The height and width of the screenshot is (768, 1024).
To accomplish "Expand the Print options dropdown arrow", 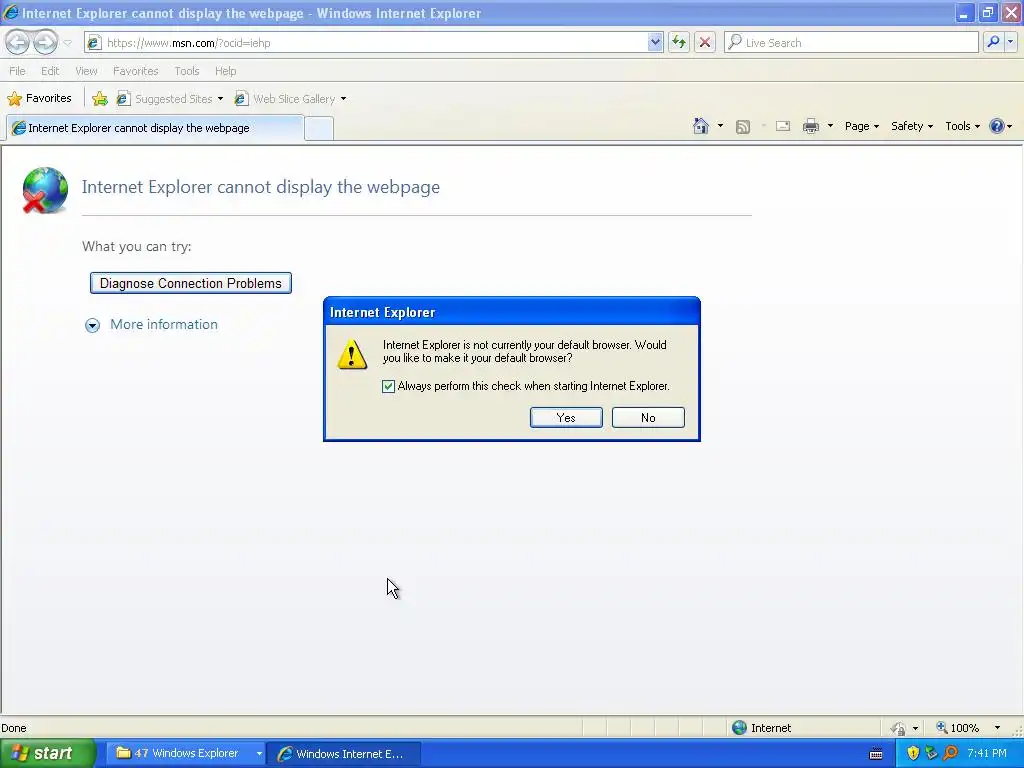I will click(830, 126).
